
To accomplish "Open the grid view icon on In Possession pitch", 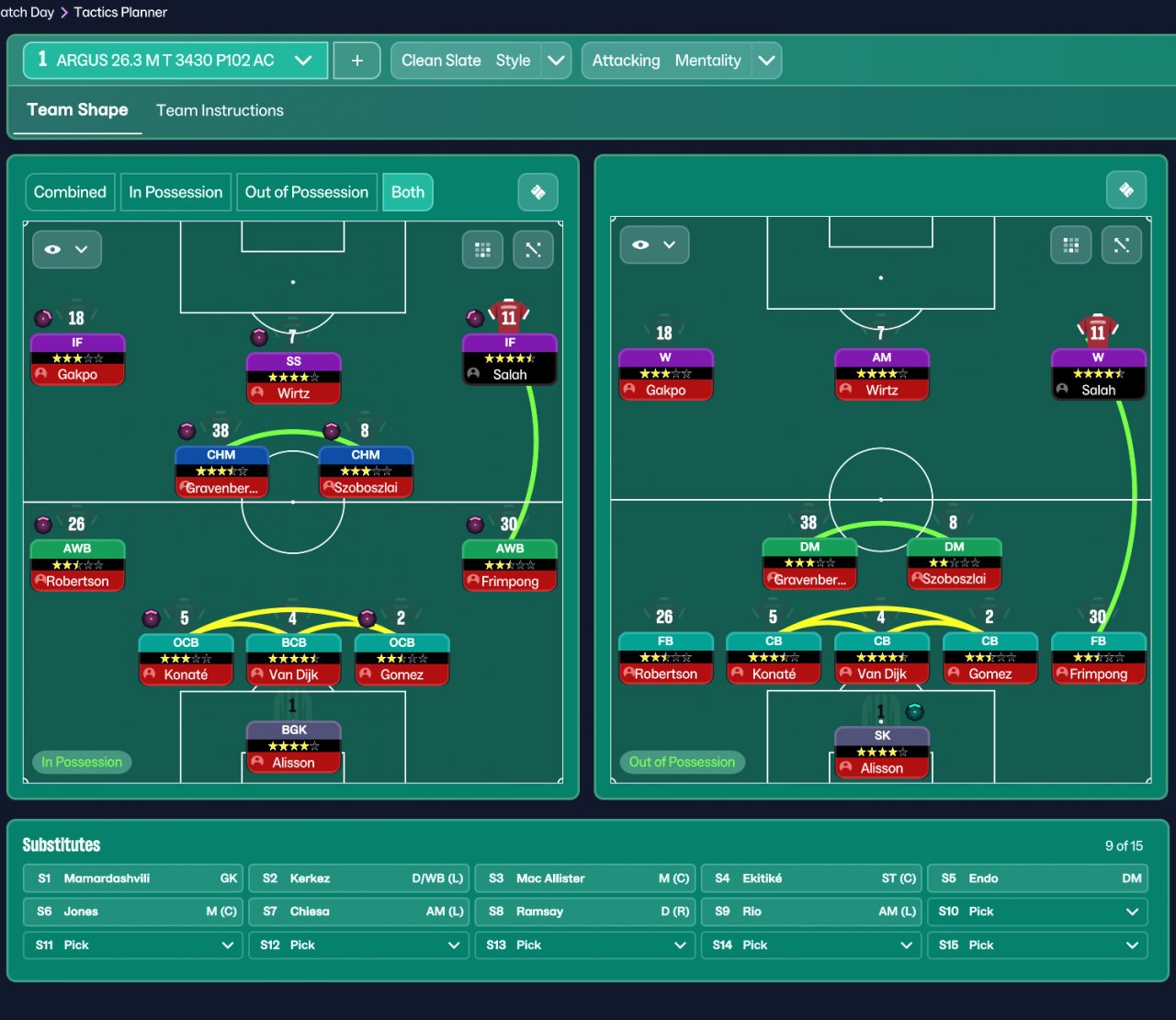I will tap(482, 249).
